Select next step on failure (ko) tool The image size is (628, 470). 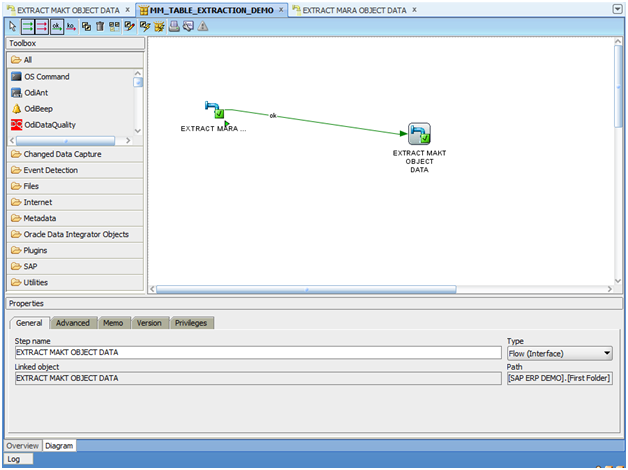pyautogui.click(x=71, y=27)
